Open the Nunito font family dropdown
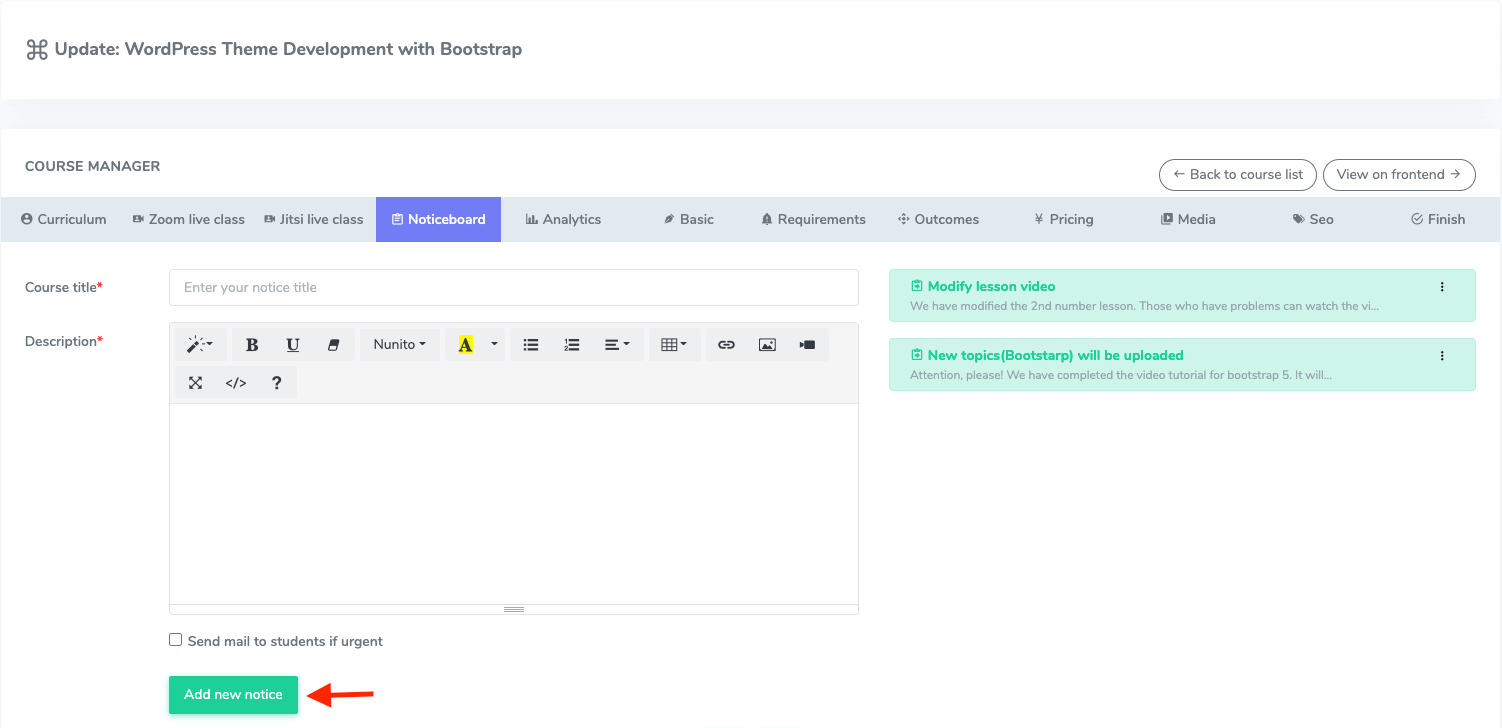The width and height of the screenshot is (1502, 728). 399,345
